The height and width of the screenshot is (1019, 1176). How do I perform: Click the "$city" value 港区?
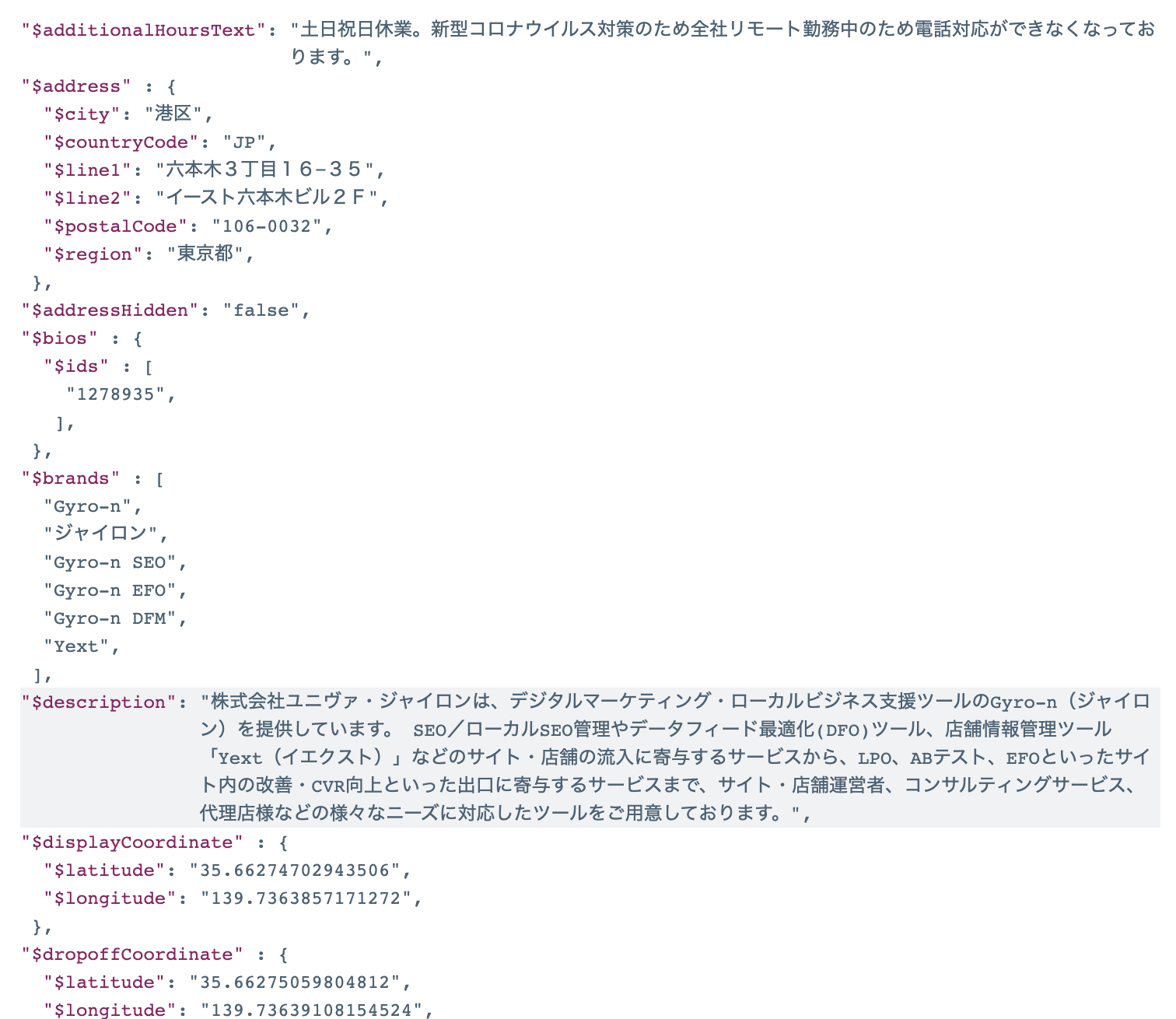173,114
